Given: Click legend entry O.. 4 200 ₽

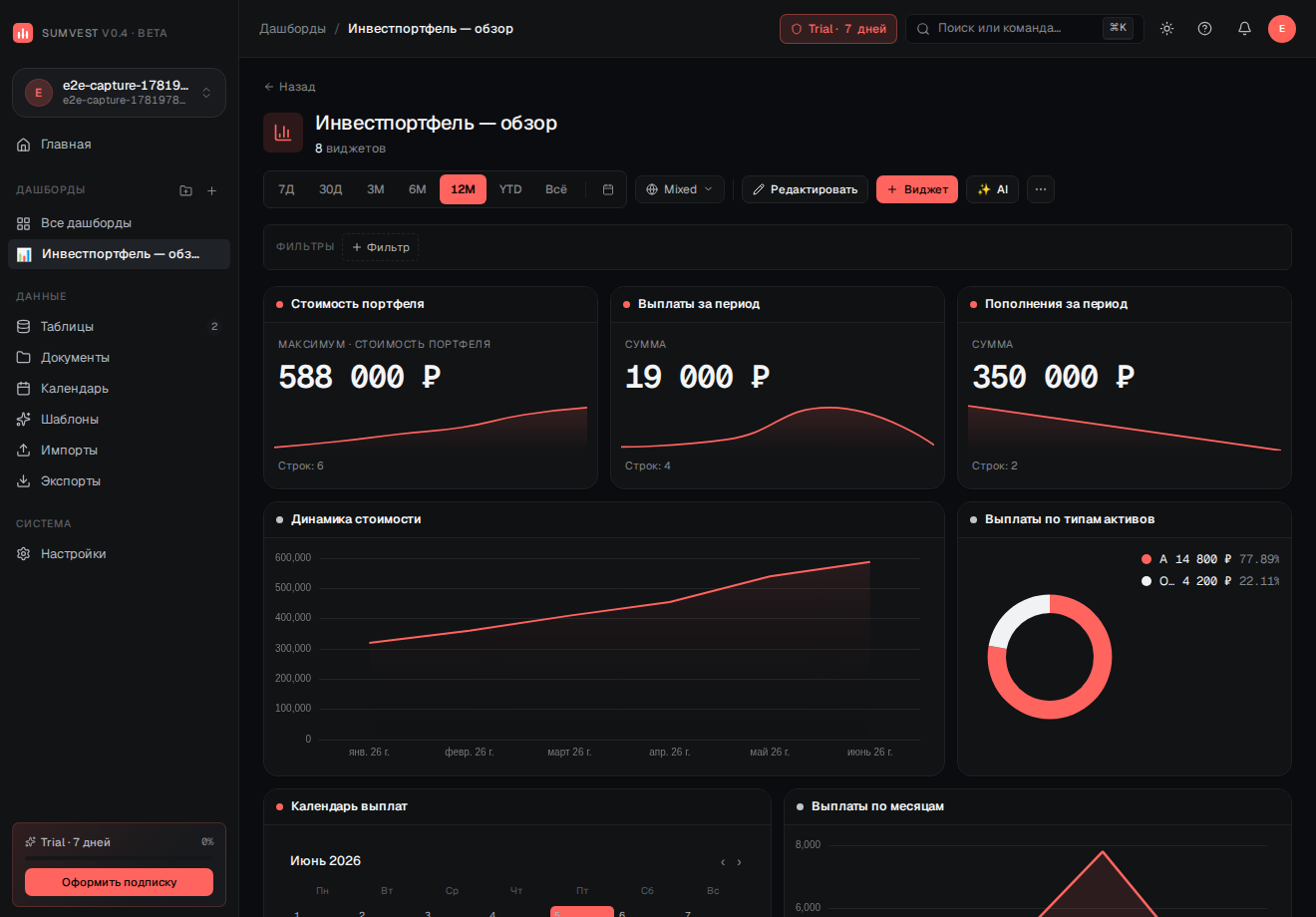Looking at the screenshot, I should [x=1210, y=581].
